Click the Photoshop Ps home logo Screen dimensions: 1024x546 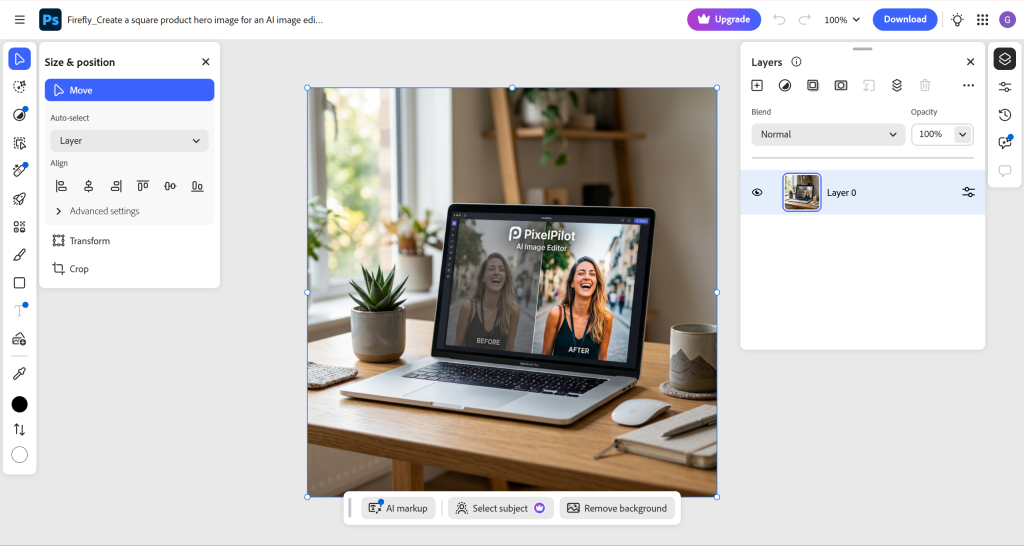point(50,20)
